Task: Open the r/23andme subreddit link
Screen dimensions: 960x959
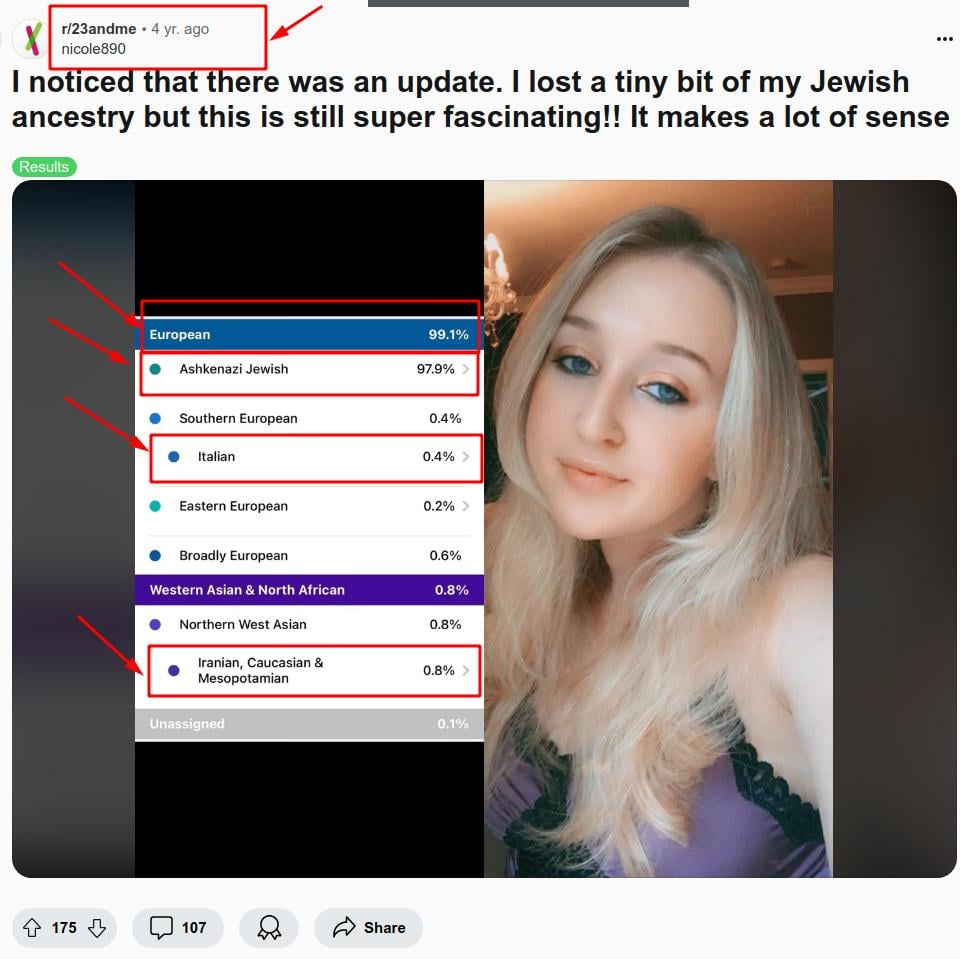Action: 99,29
